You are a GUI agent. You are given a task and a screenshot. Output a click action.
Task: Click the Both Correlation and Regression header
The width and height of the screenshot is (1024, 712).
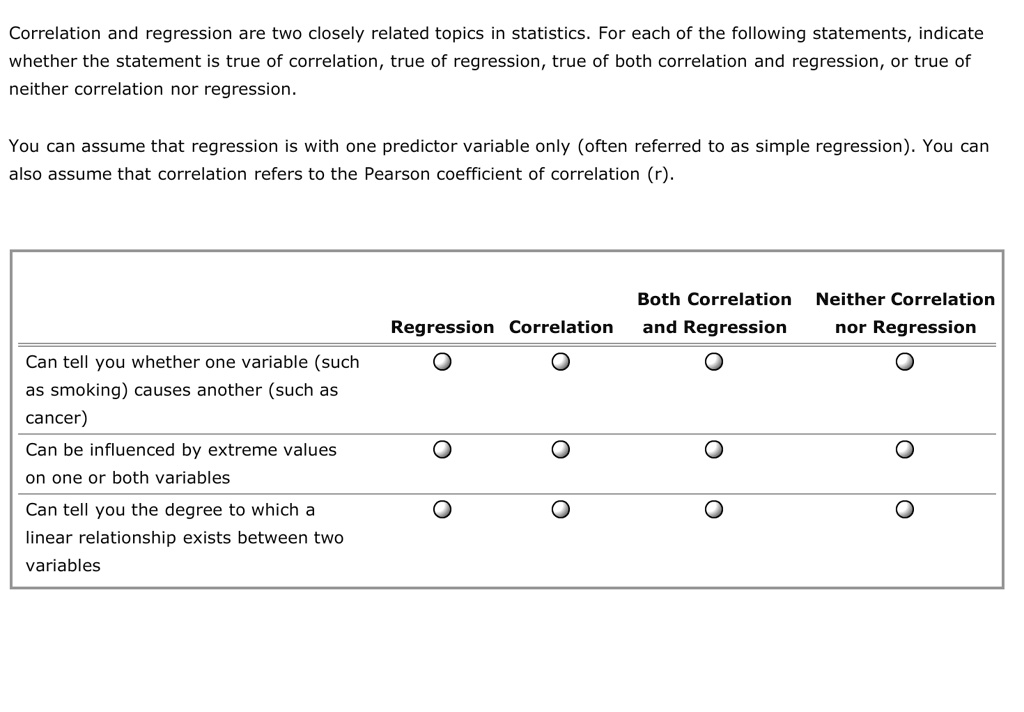click(714, 313)
